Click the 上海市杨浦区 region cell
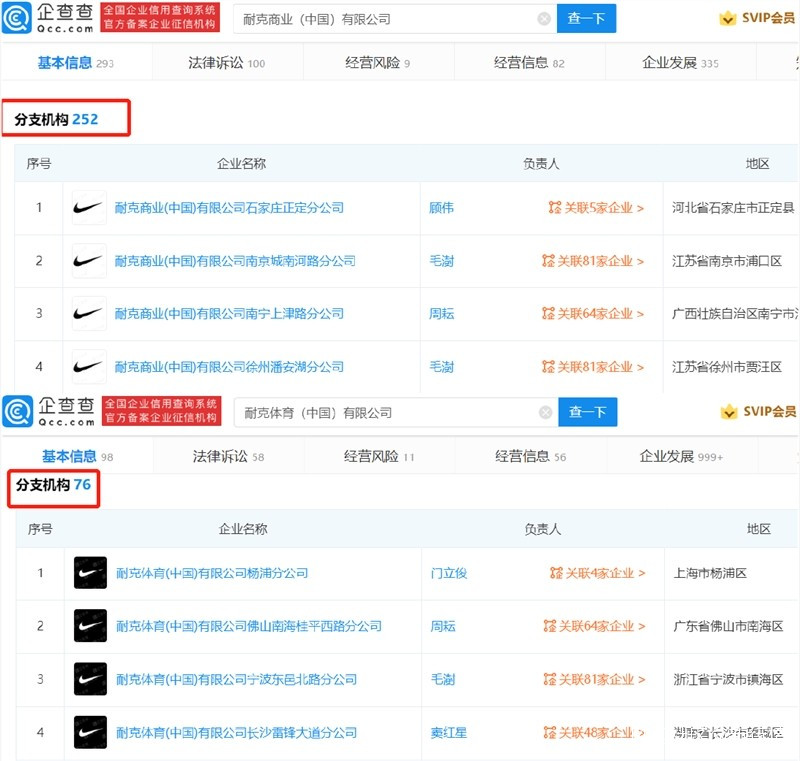 [x=710, y=573]
